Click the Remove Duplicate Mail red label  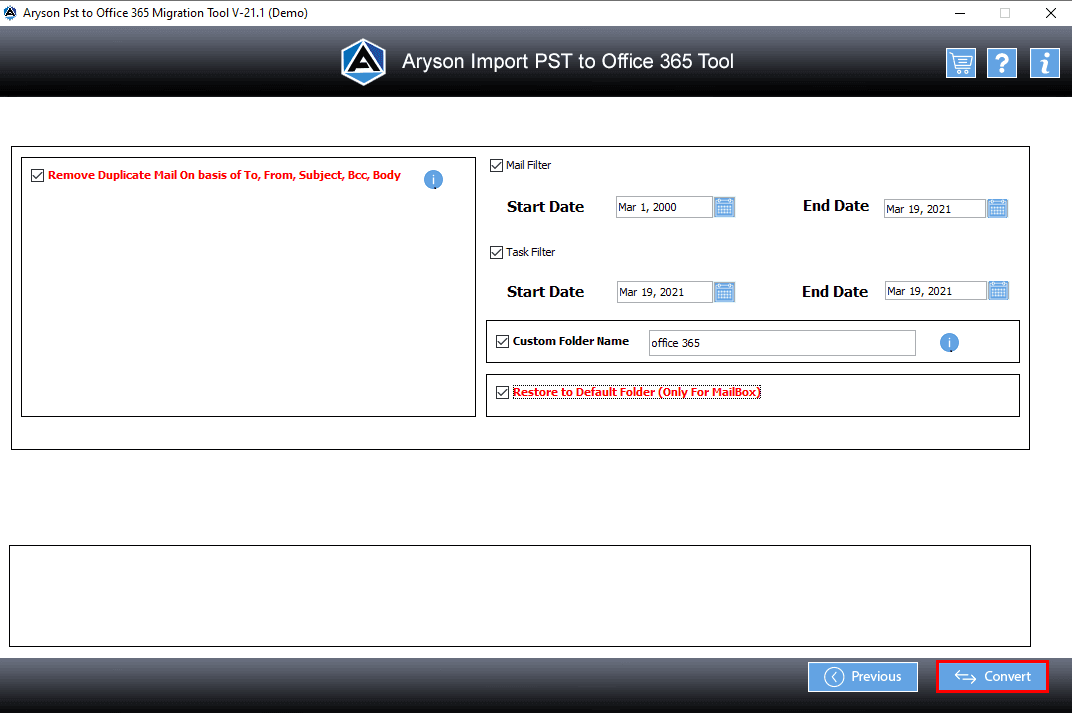tap(224, 175)
